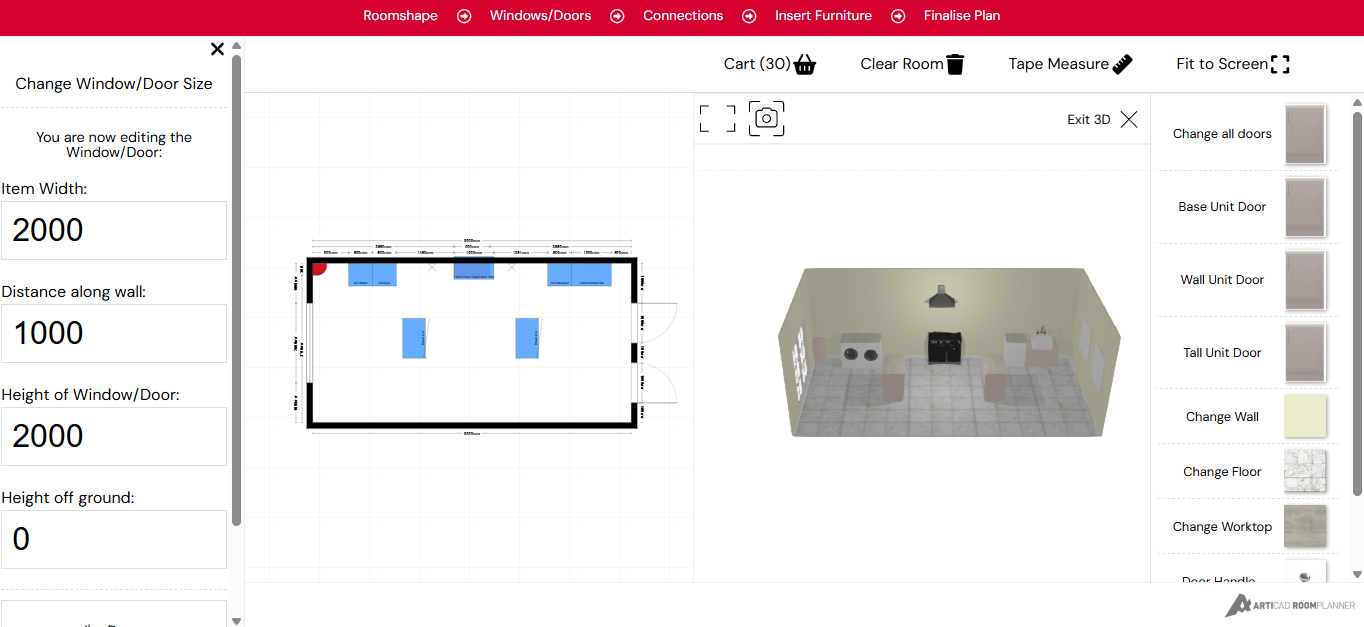Exit the 3D view

pyautogui.click(x=1128, y=119)
